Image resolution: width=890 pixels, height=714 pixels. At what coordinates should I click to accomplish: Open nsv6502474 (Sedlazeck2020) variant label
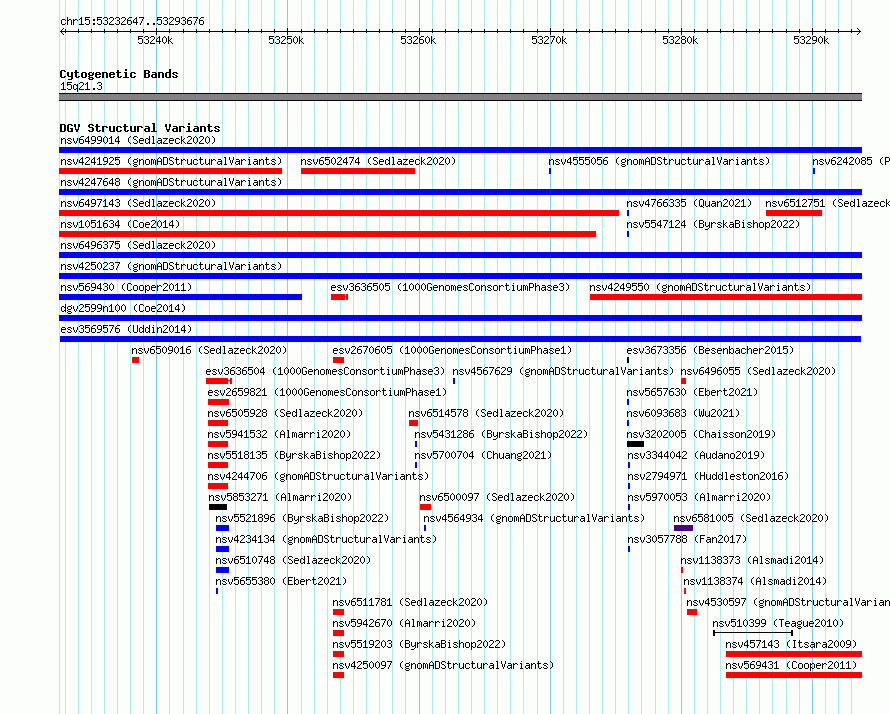(378, 161)
